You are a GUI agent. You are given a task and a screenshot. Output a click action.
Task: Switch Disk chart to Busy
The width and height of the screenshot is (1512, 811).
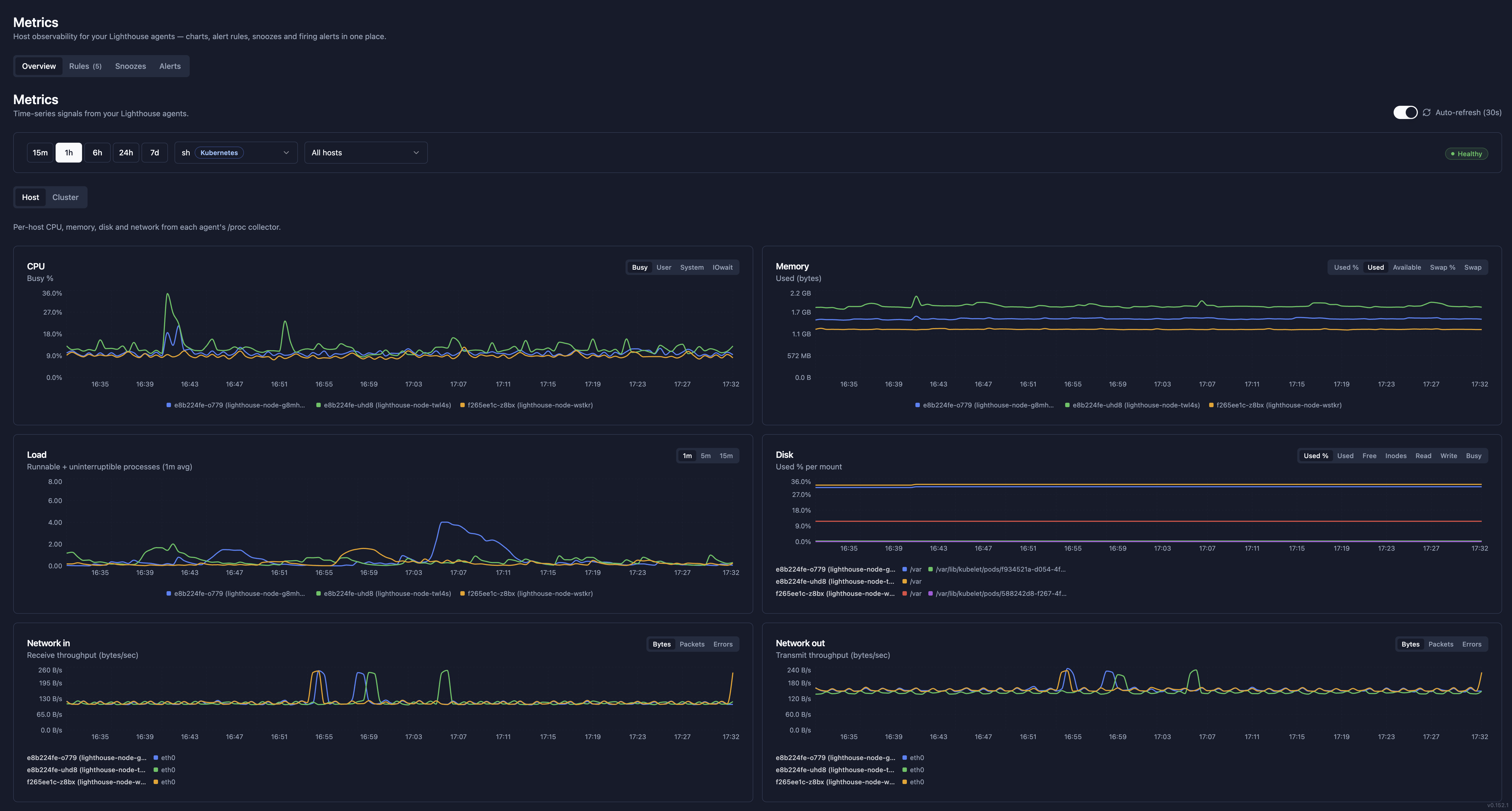coord(1474,456)
